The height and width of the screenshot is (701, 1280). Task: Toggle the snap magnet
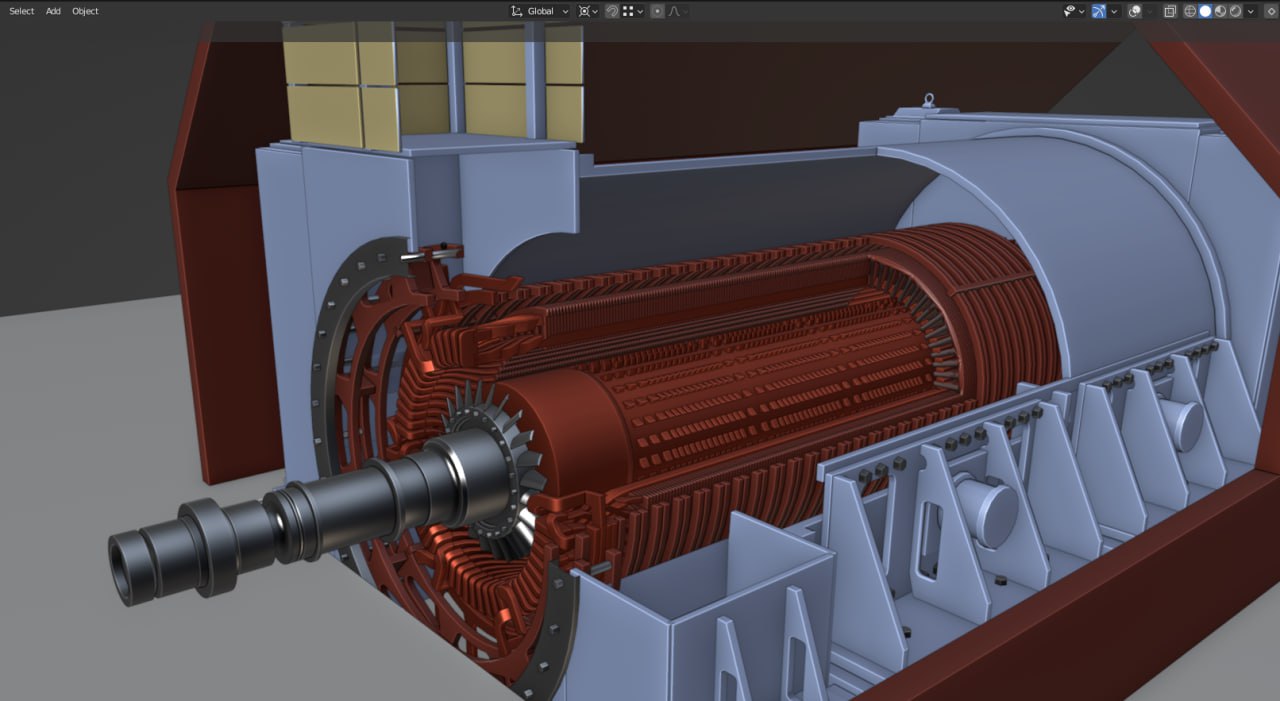coord(611,11)
